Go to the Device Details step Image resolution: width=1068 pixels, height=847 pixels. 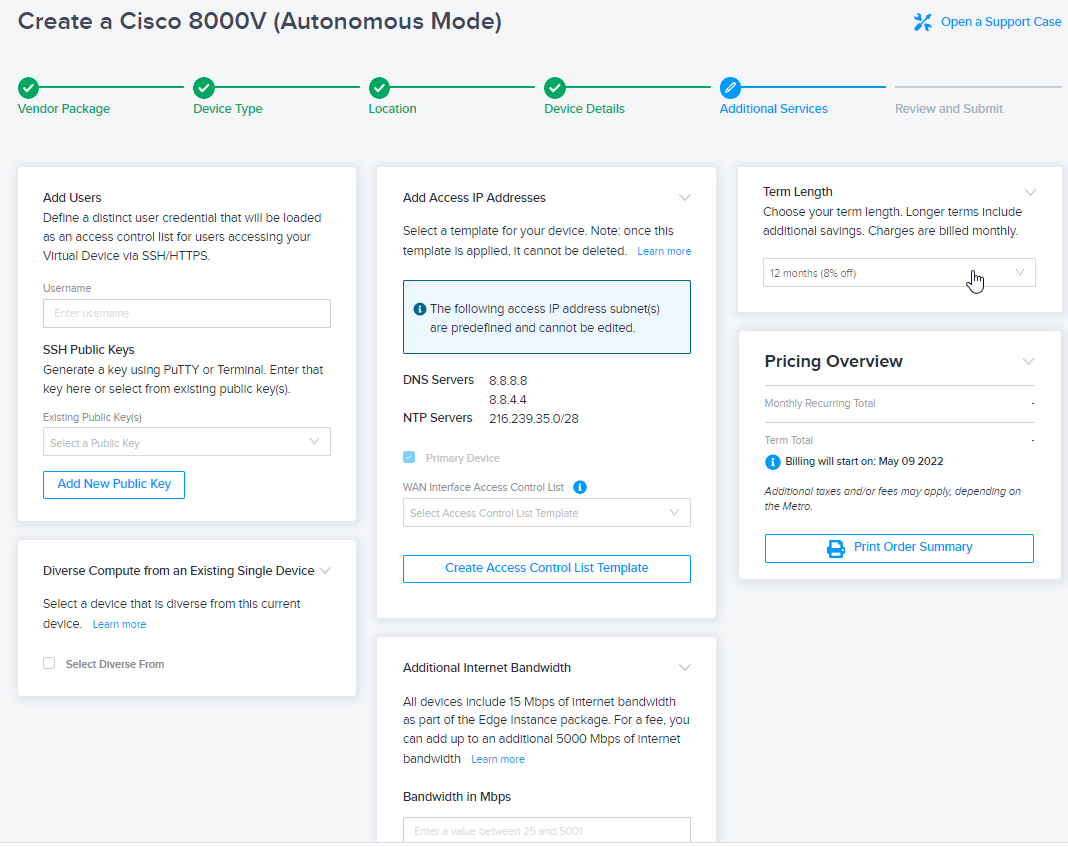(584, 109)
